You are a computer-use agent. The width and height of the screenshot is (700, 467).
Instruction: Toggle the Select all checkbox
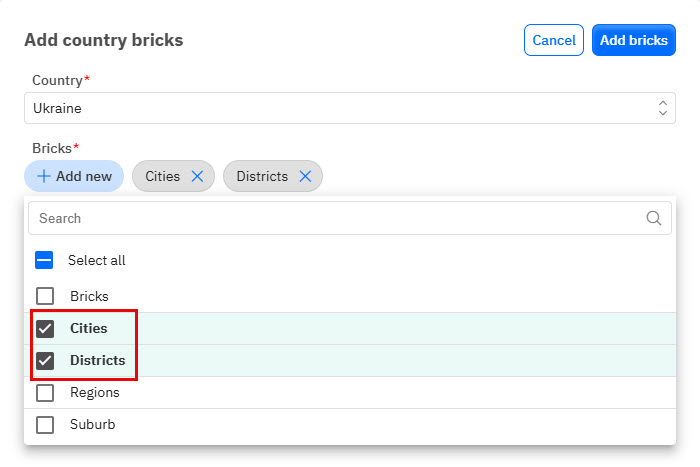[x=44, y=260]
